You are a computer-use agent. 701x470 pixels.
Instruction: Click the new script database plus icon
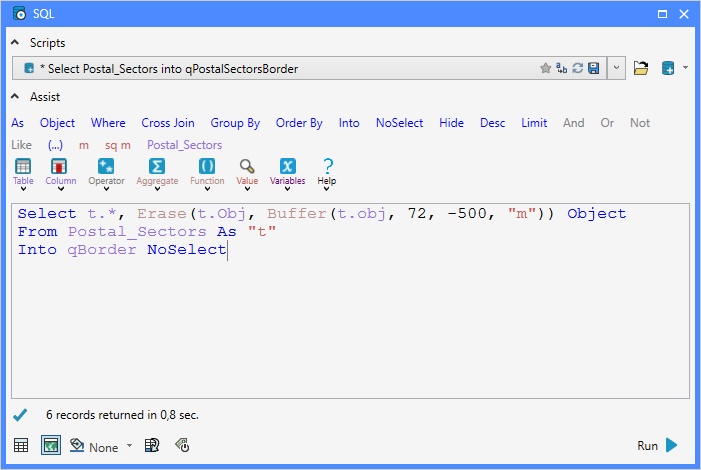(668, 68)
